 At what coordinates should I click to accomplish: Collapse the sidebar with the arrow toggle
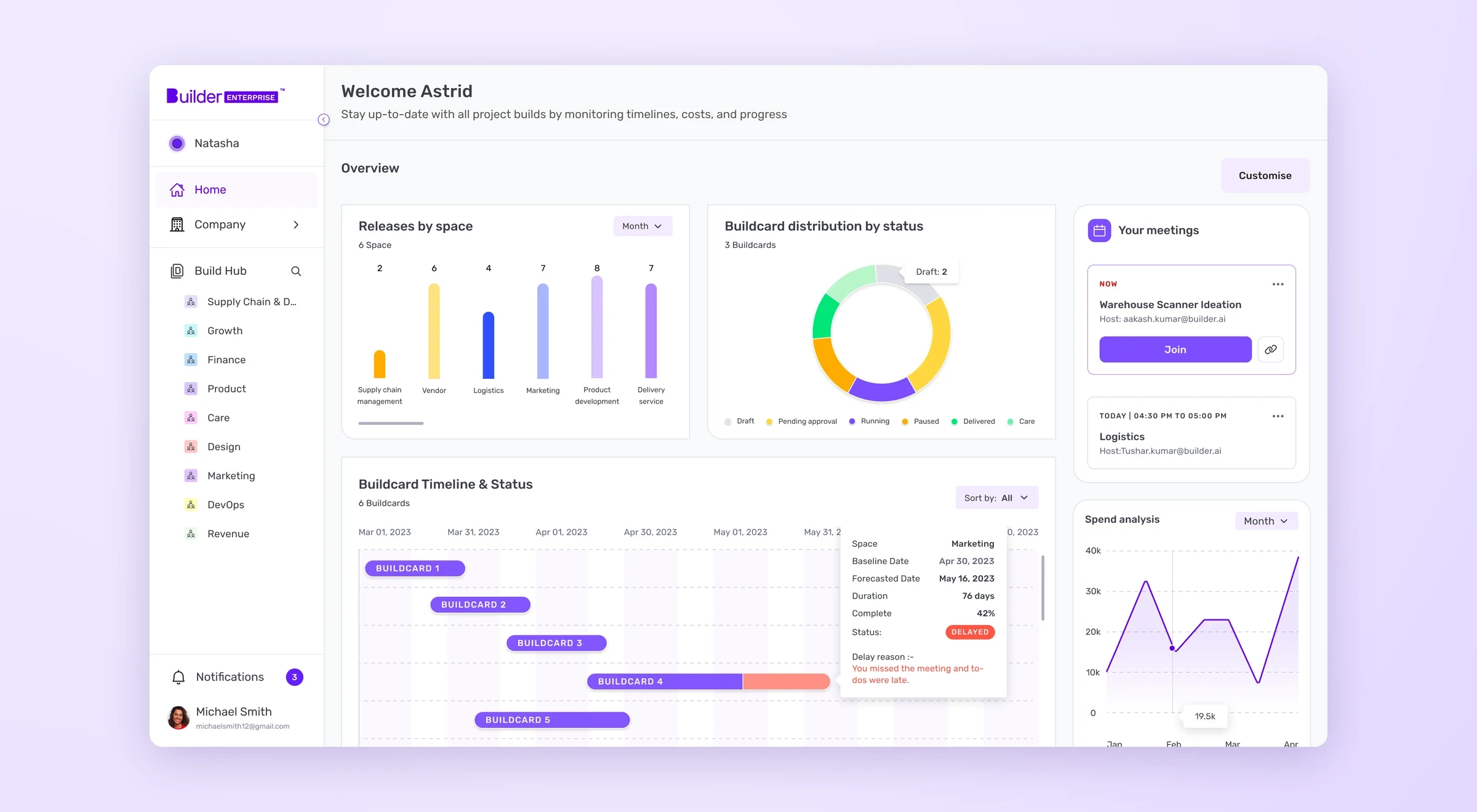pos(324,120)
